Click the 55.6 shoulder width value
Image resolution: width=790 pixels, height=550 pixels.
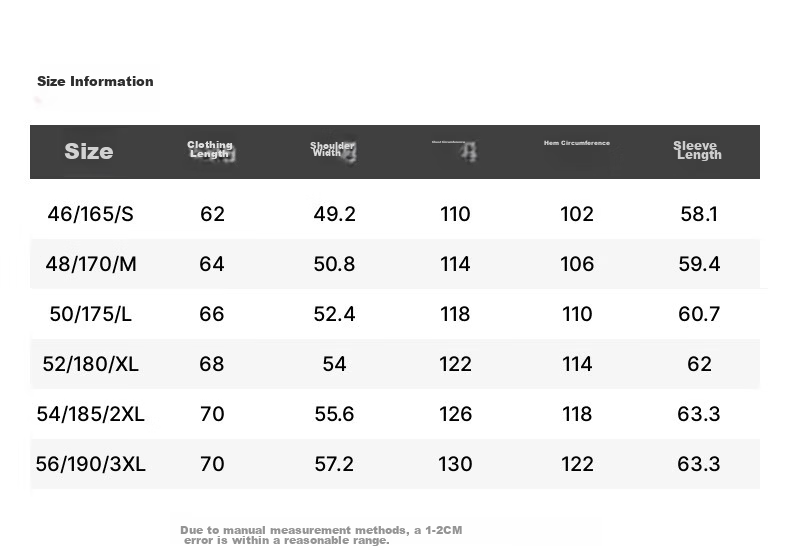pyautogui.click(x=335, y=414)
